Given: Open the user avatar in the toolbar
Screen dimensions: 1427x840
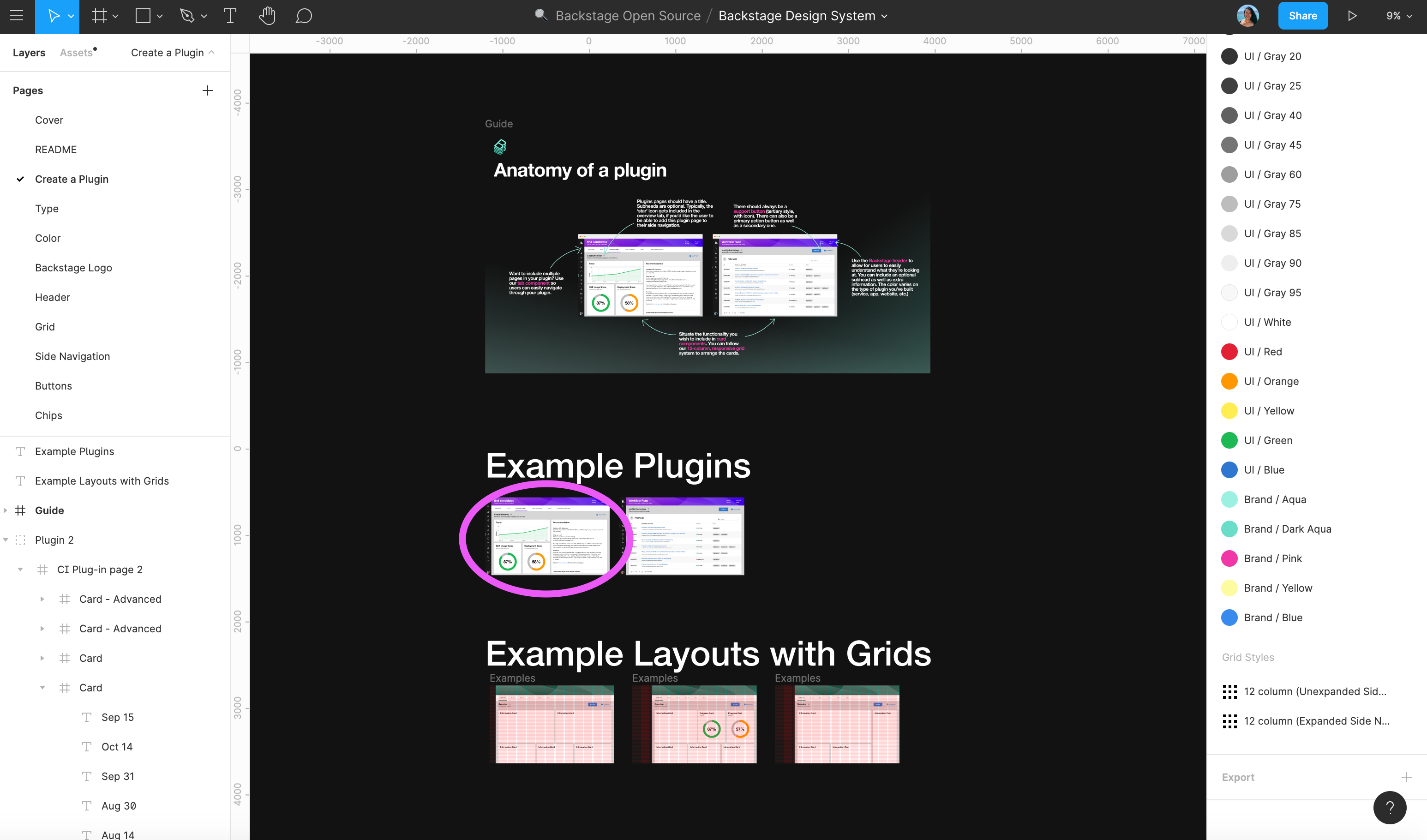Looking at the screenshot, I should (1247, 16).
